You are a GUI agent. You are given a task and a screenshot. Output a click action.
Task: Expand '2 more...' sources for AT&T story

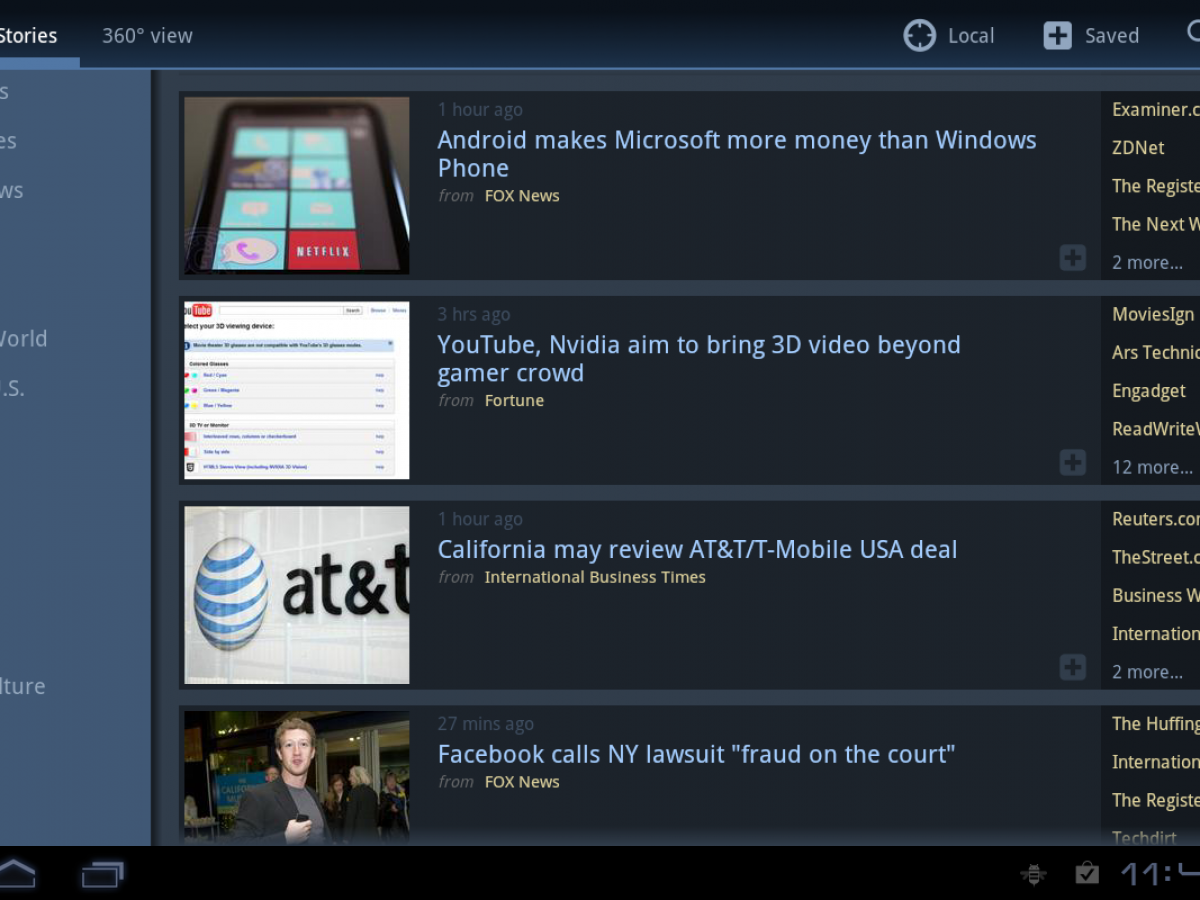[1147, 672]
